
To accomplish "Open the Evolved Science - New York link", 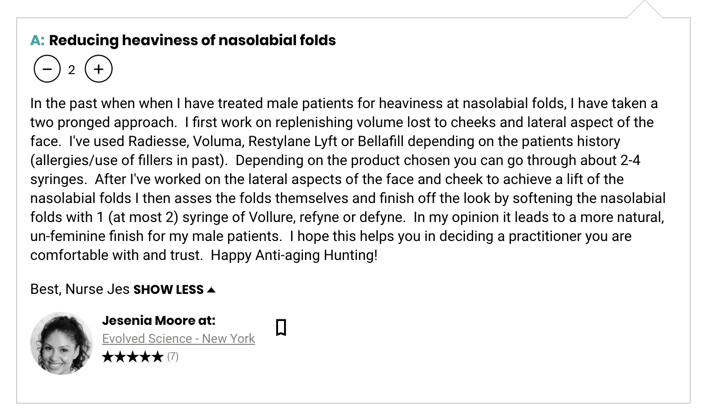I will pos(178,339).
